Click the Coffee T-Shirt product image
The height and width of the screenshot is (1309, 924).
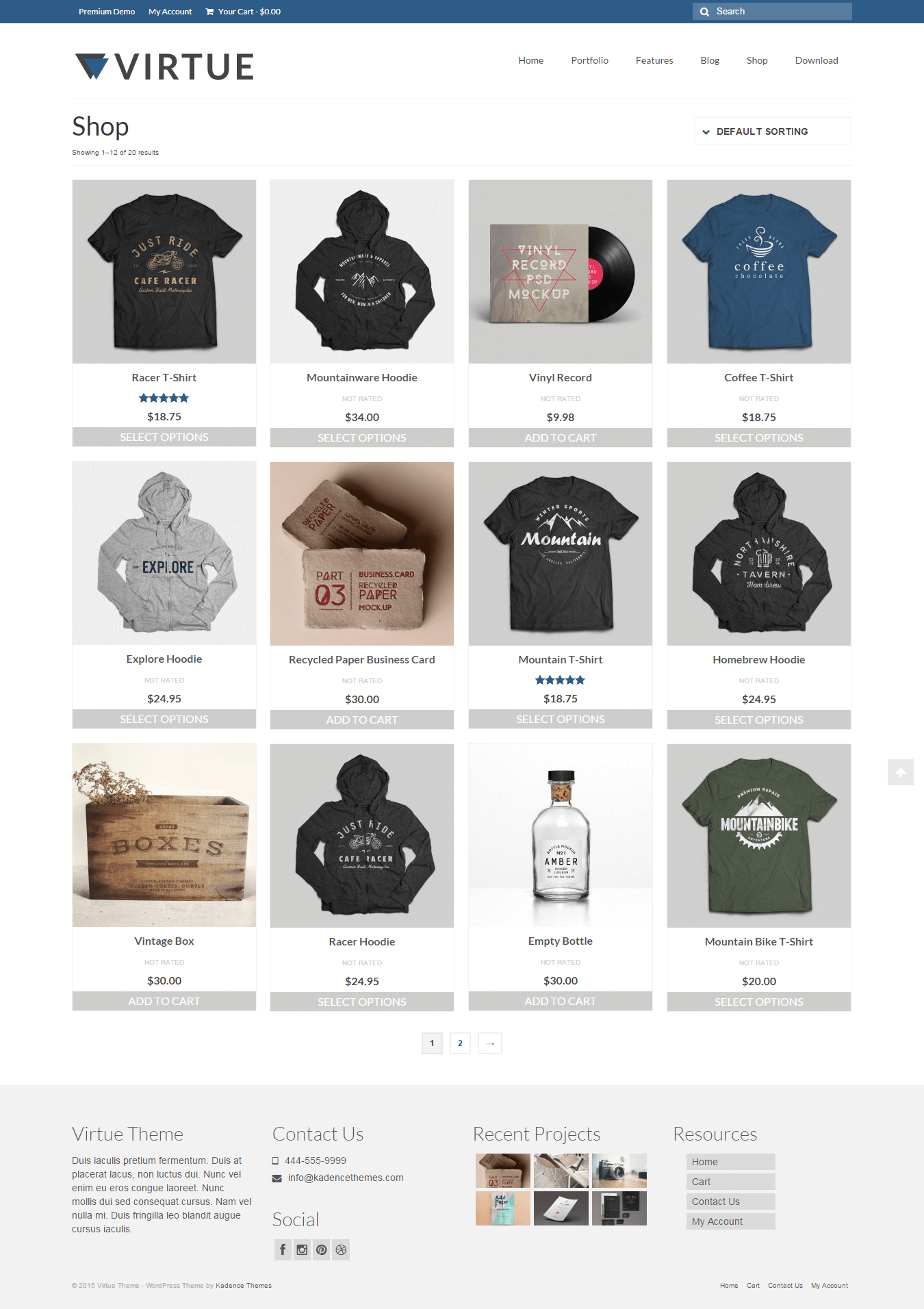(759, 272)
